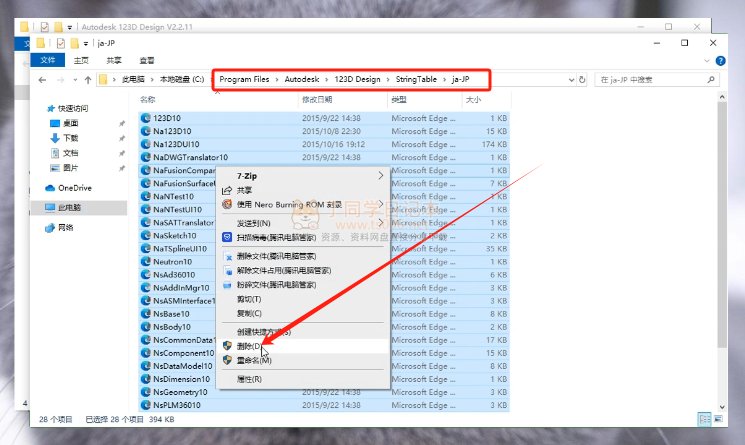Choose Nero Burning ROM 刻录 entry
This screenshot has height=445, width=745.
pos(303,205)
